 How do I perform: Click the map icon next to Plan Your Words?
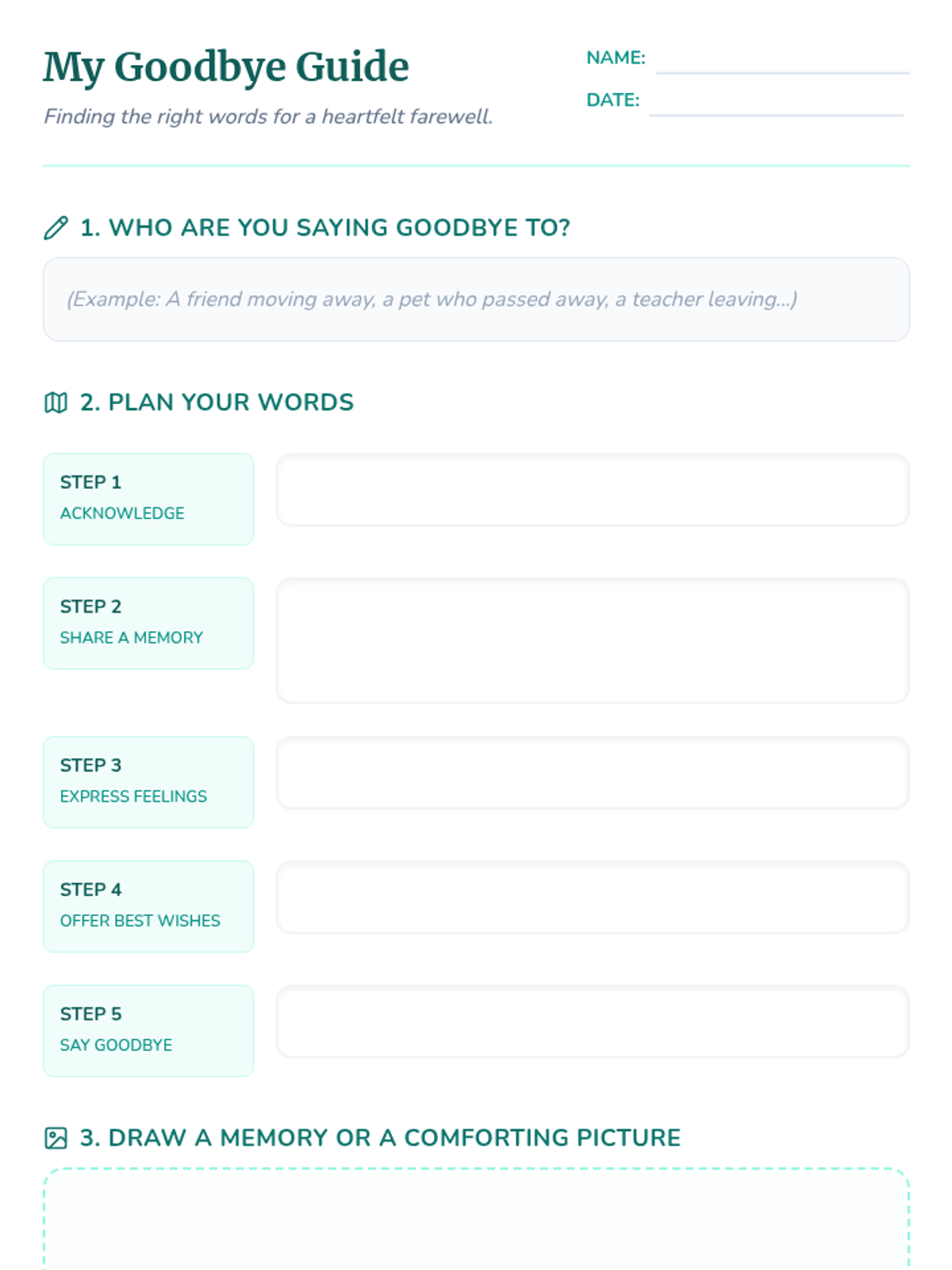coord(56,402)
